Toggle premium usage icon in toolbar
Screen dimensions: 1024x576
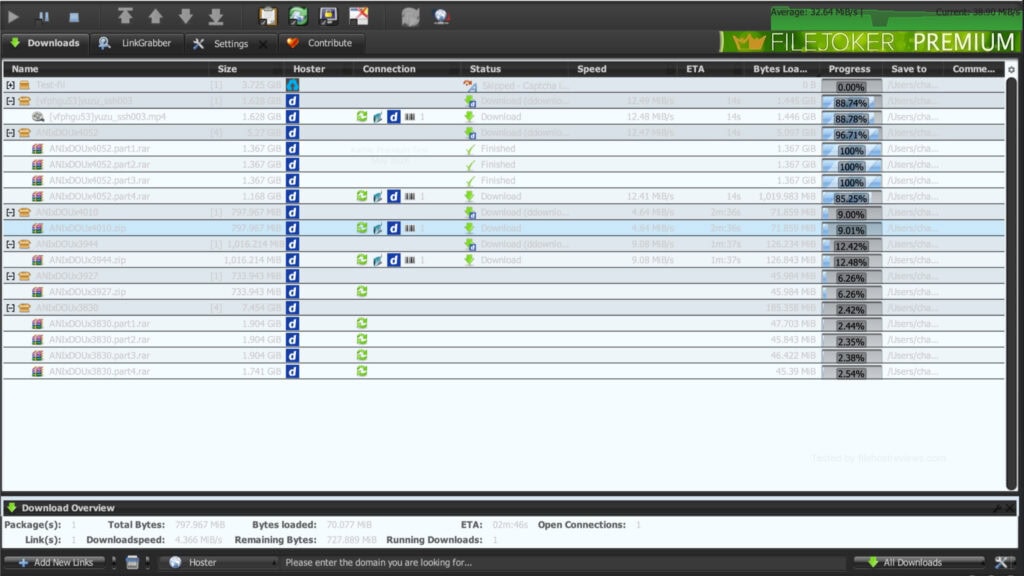[328, 16]
